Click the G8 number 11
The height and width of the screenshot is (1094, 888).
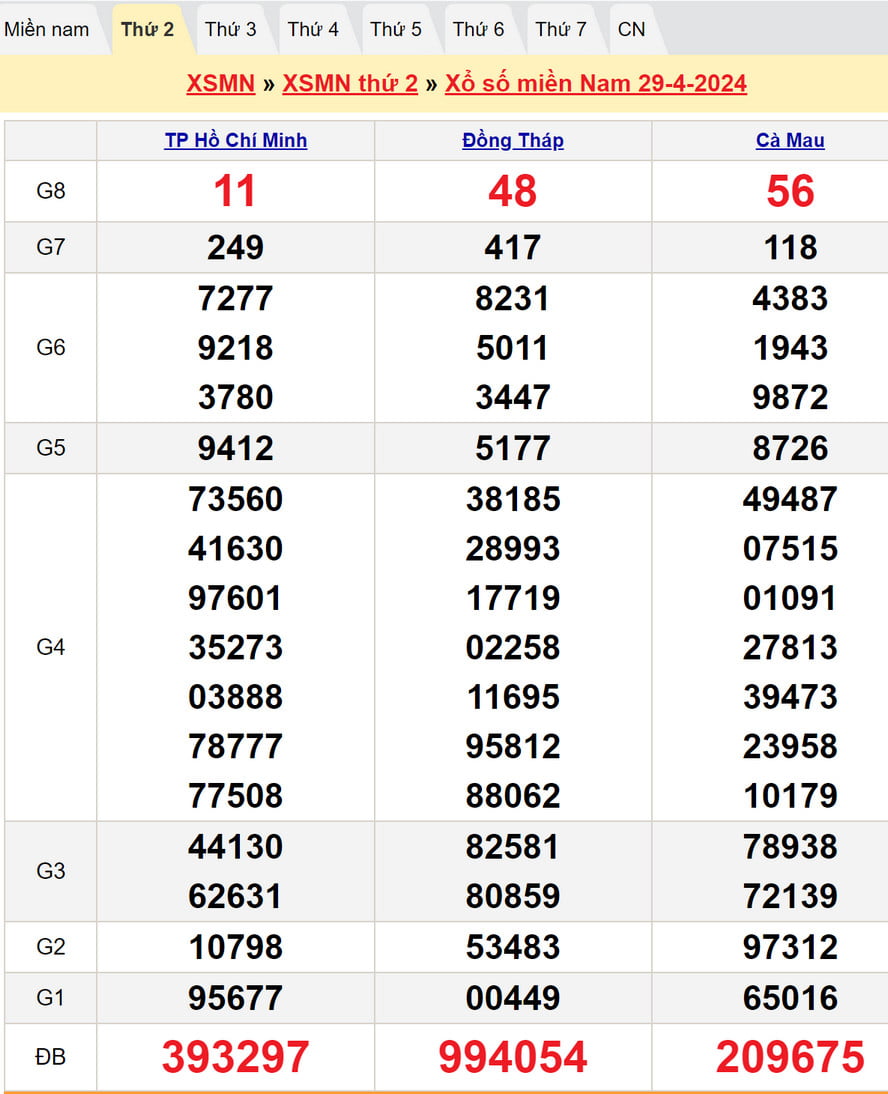(x=235, y=191)
